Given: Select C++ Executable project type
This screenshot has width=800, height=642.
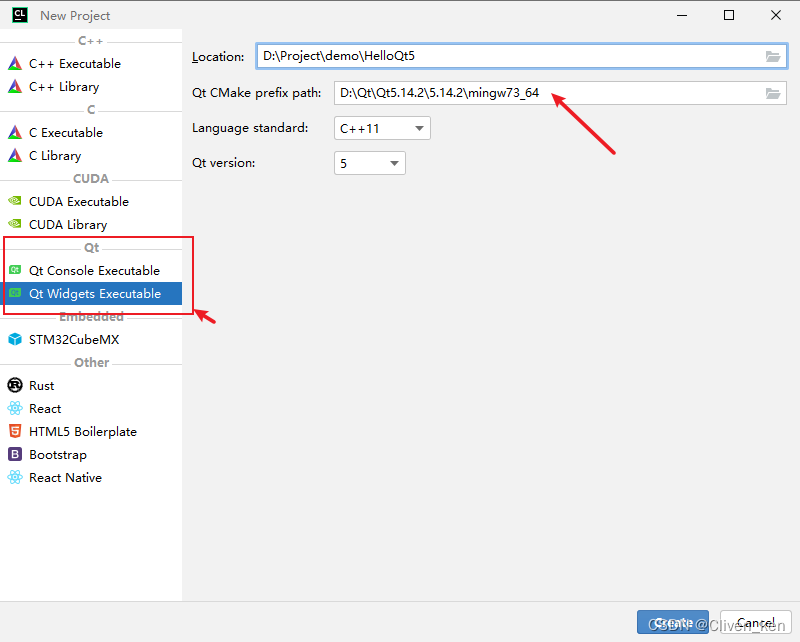Looking at the screenshot, I should coord(91,63).
